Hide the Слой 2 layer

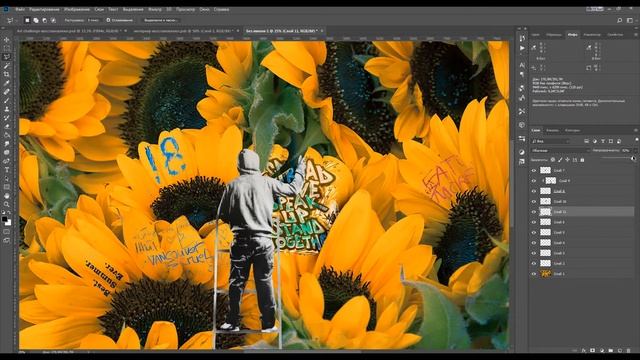pos(534,263)
